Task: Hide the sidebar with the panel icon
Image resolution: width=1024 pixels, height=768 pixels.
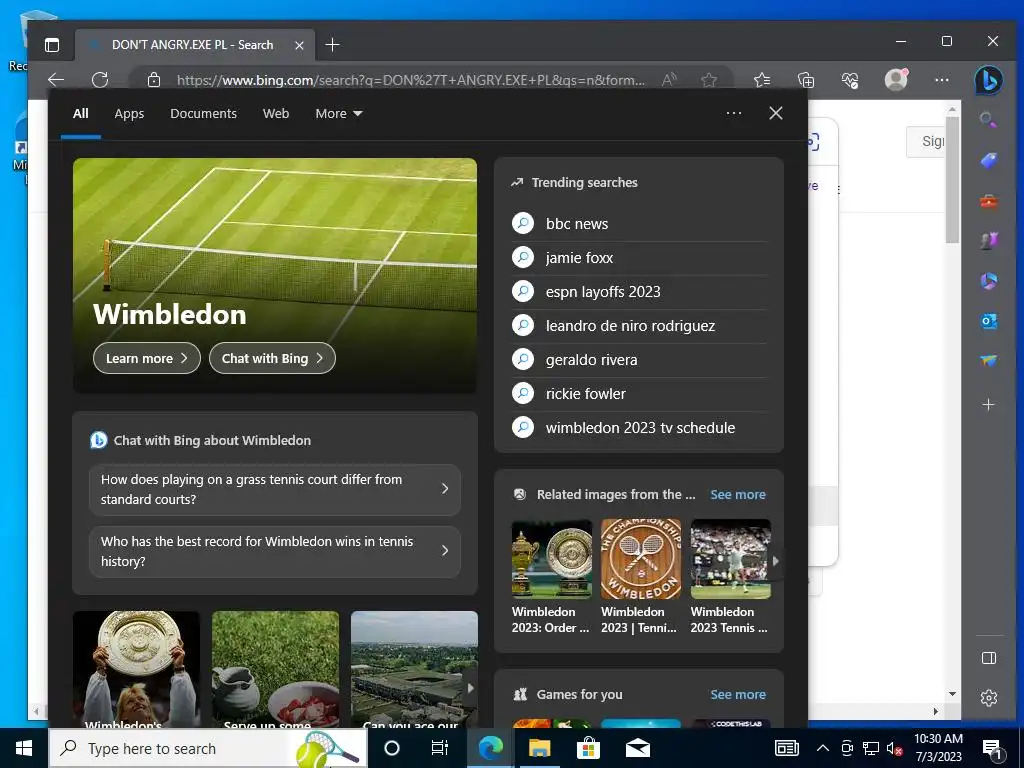Action: pos(989,658)
